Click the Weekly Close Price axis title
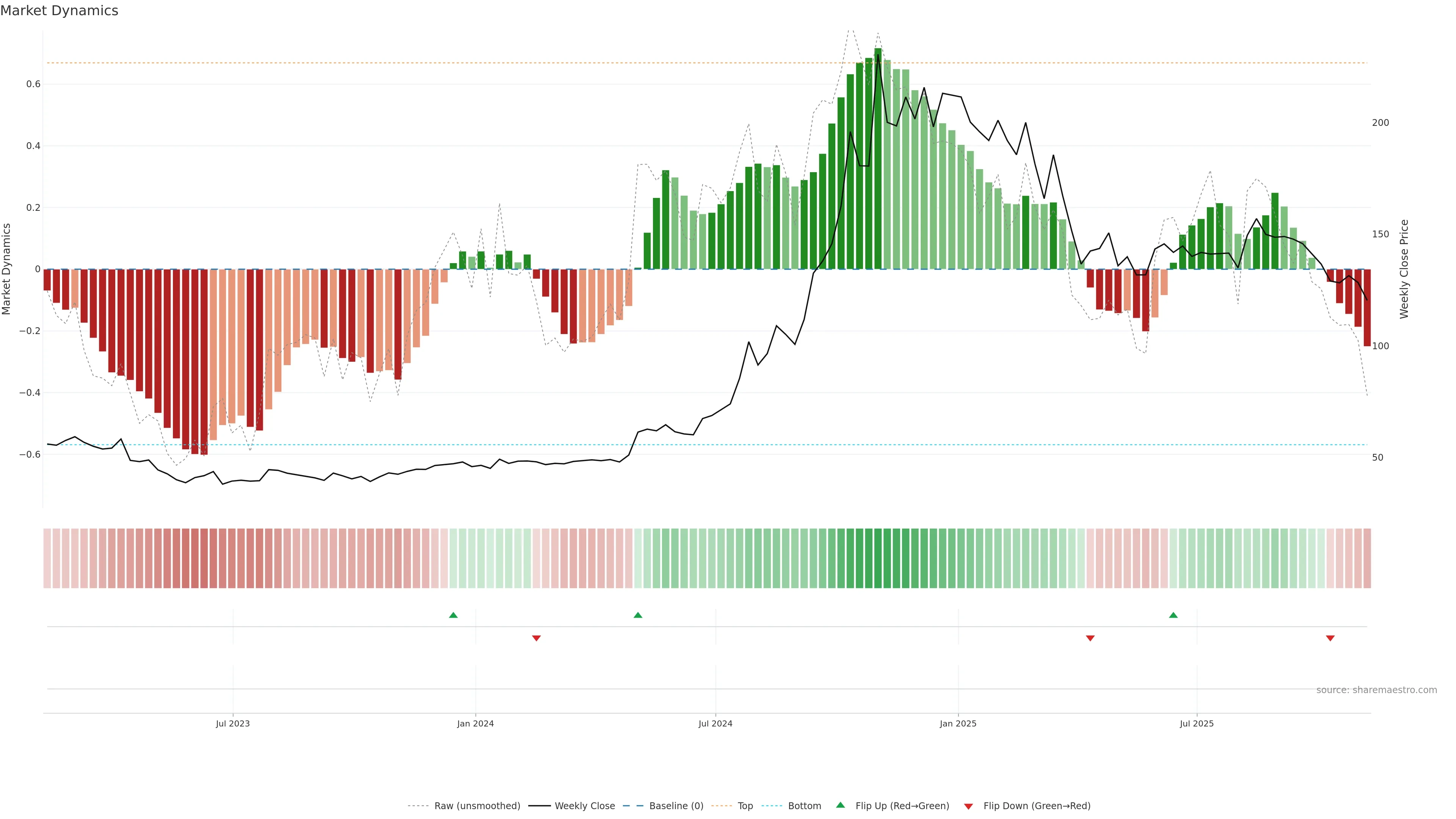This screenshot has height=819, width=1456. pos(1404,269)
